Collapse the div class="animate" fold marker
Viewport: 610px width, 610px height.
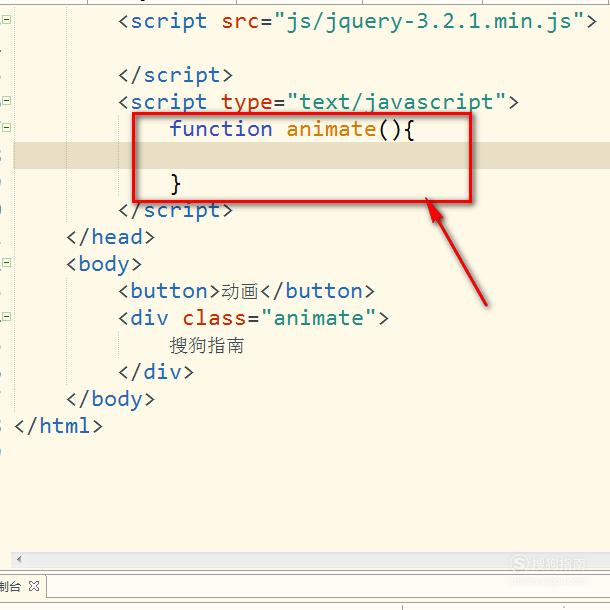7,317
